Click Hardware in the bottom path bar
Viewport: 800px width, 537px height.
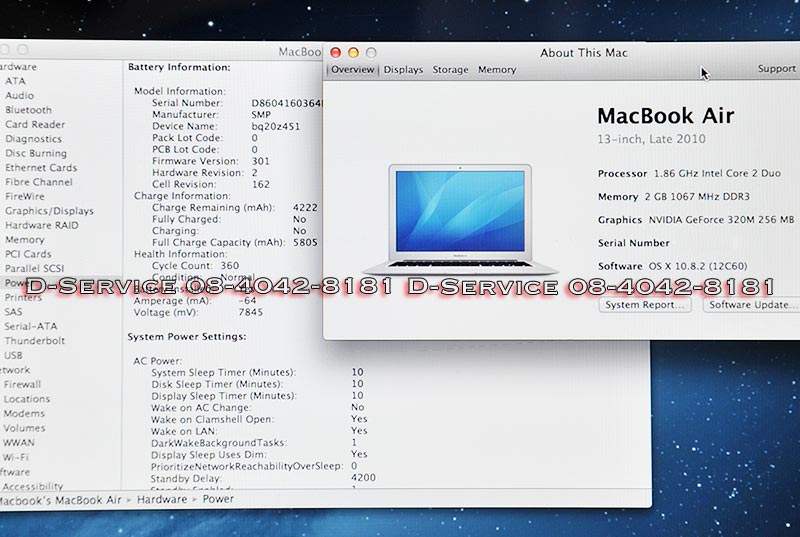(x=162, y=499)
